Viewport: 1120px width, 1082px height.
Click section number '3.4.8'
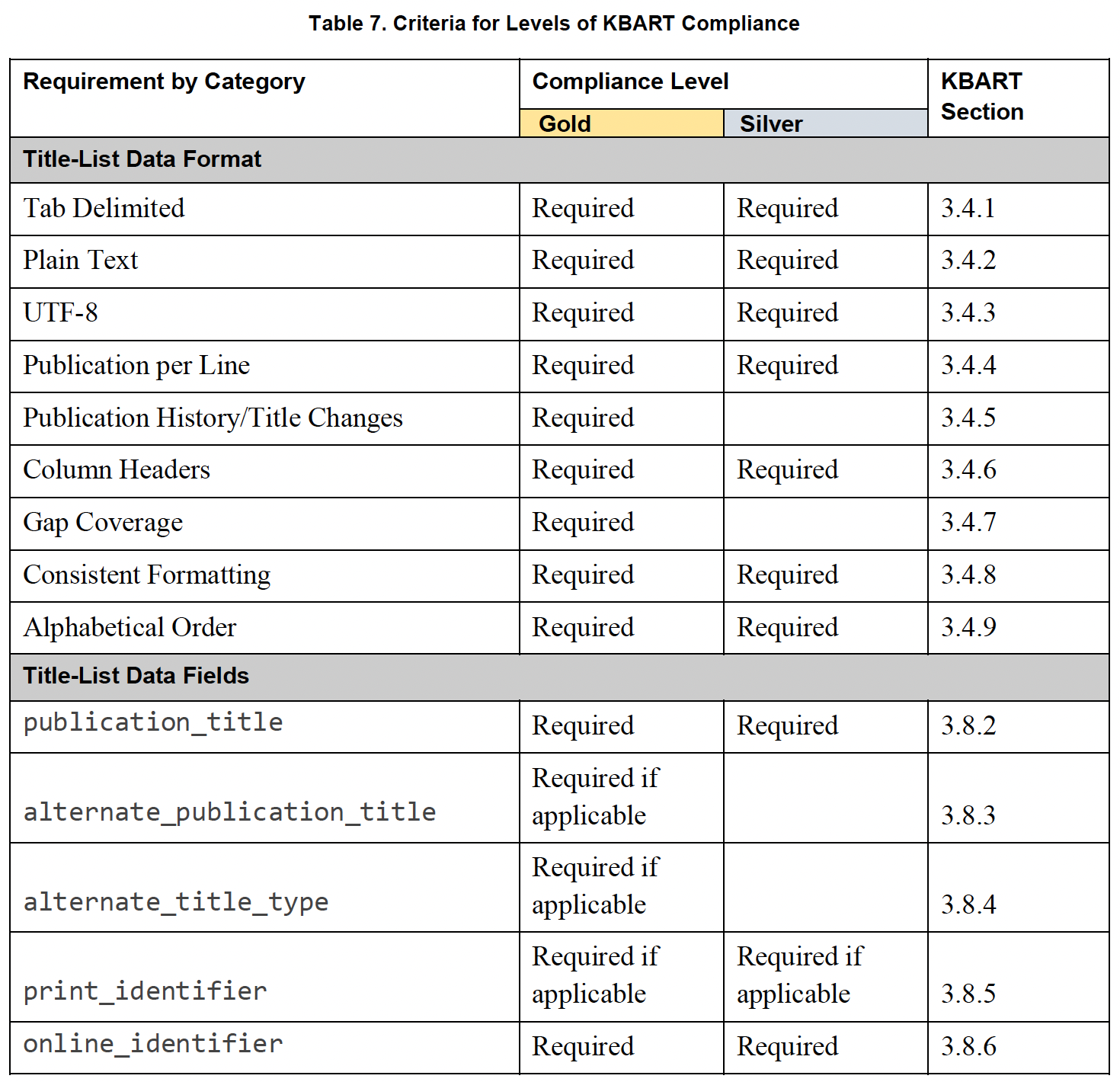point(968,575)
